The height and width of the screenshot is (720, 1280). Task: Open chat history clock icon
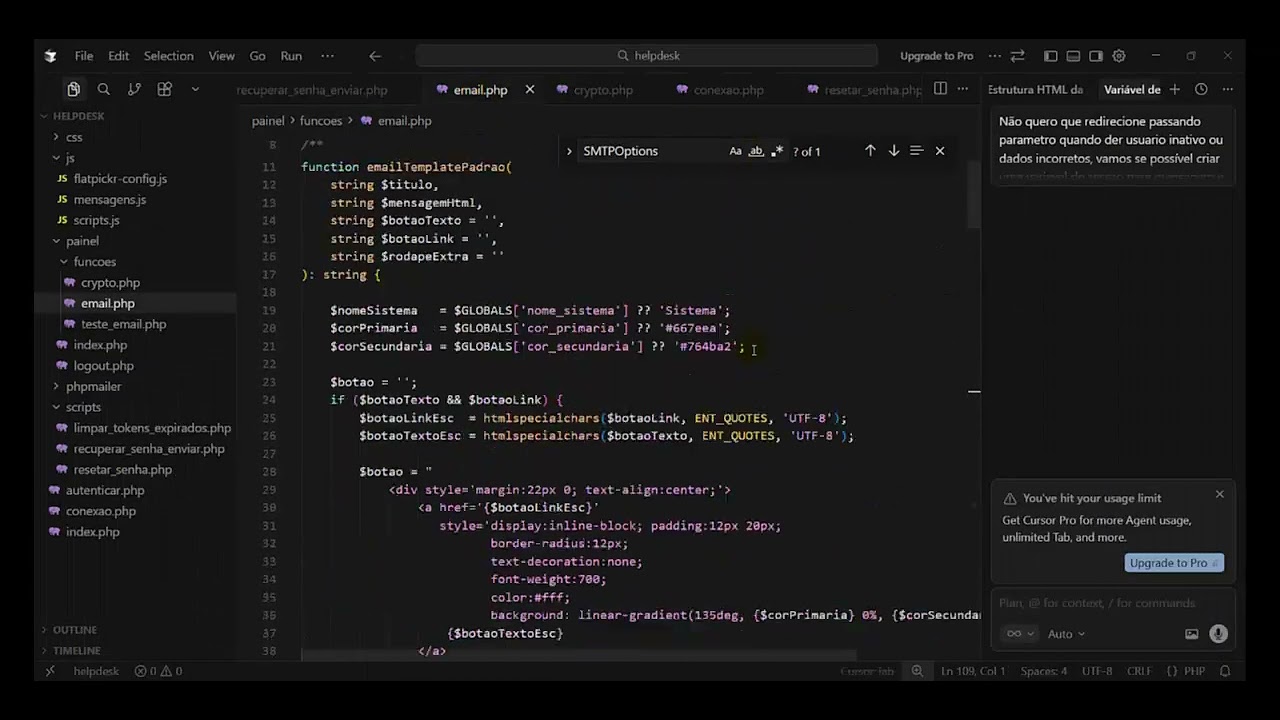click(1201, 89)
